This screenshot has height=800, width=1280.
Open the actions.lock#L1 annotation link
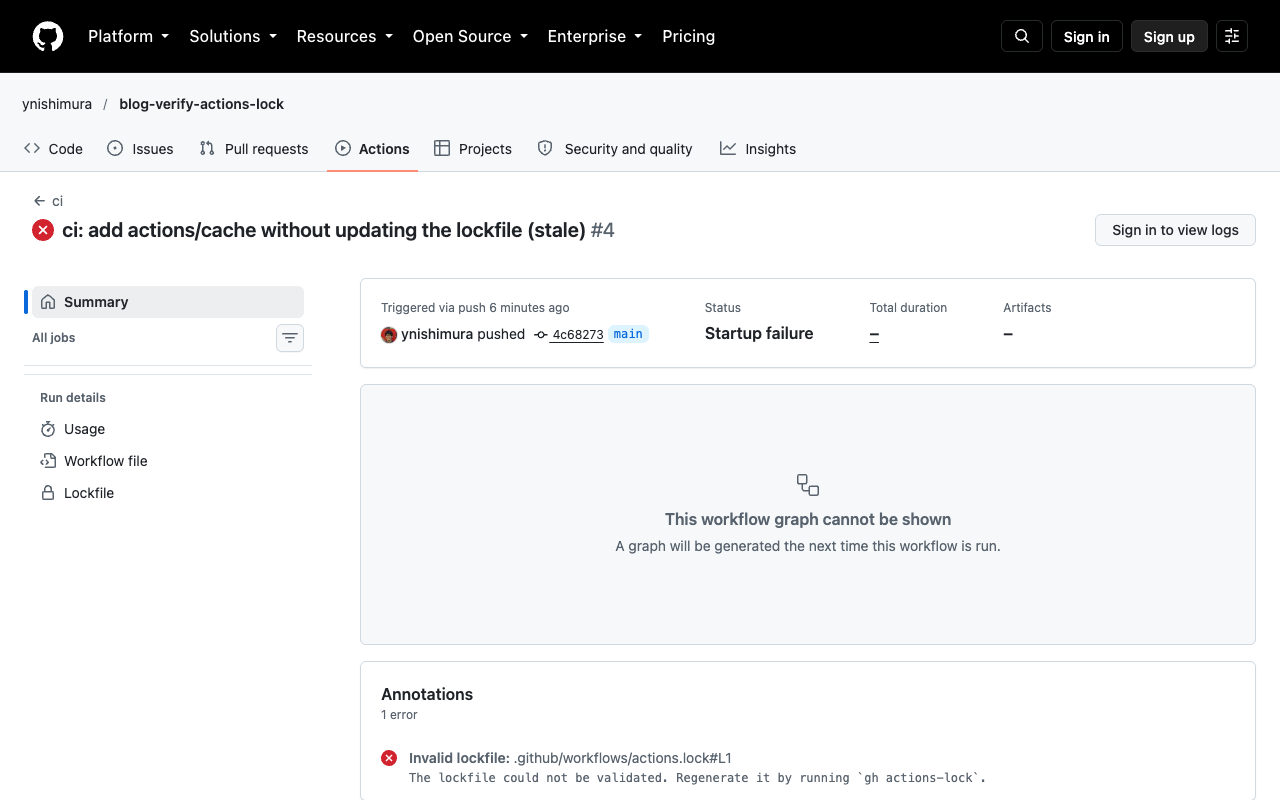[623, 758]
